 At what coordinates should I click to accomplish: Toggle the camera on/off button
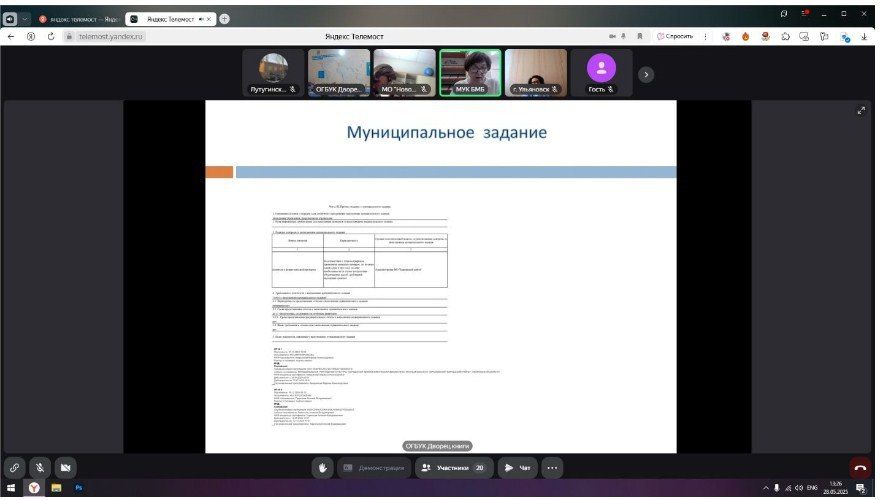coord(66,467)
